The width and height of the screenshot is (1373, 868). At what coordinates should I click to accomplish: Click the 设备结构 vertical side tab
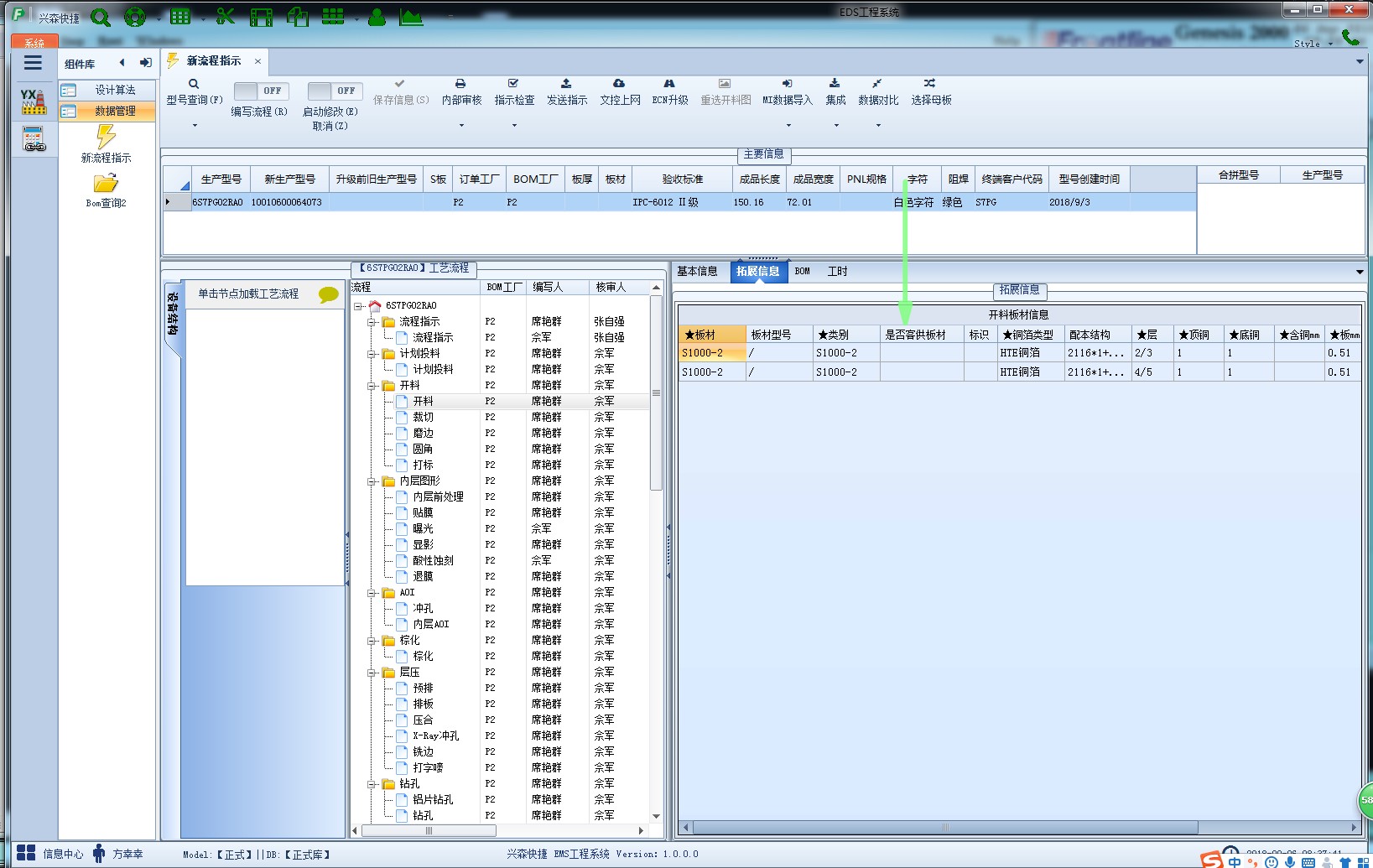click(x=172, y=314)
